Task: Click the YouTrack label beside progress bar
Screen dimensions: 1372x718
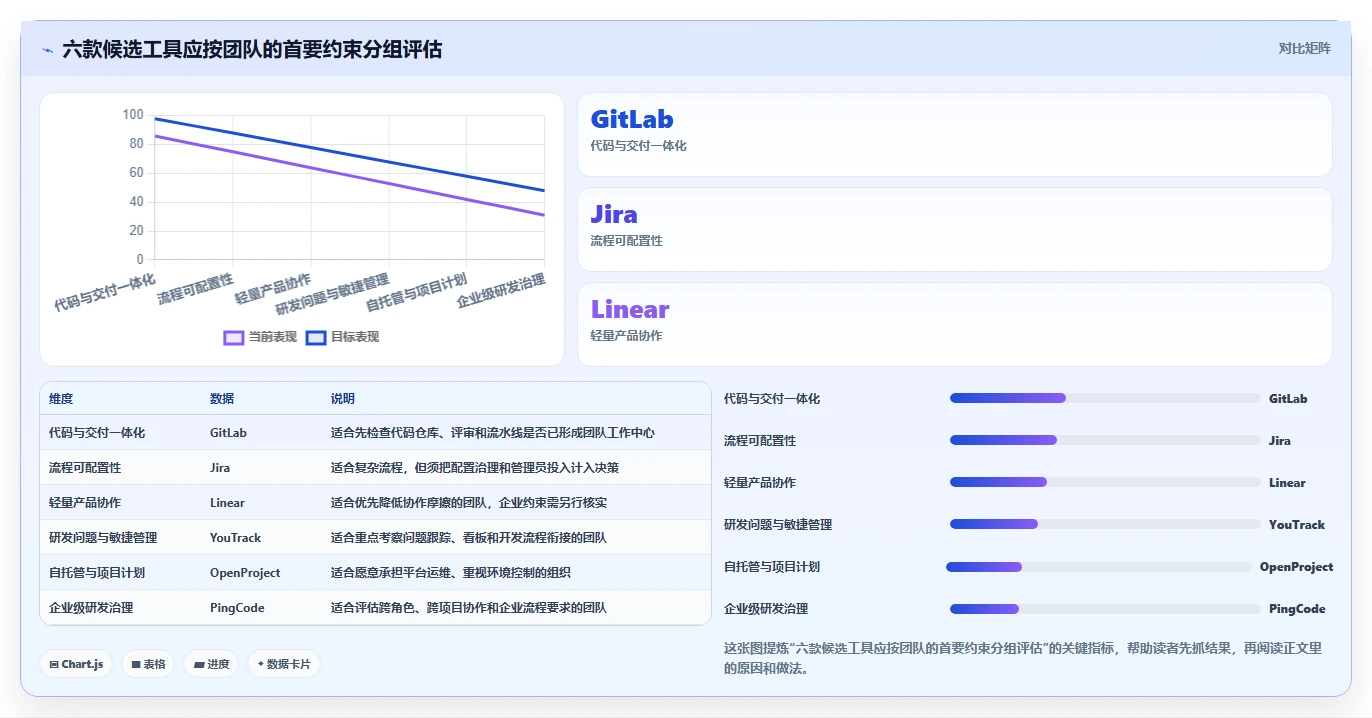Action: pos(1297,524)
